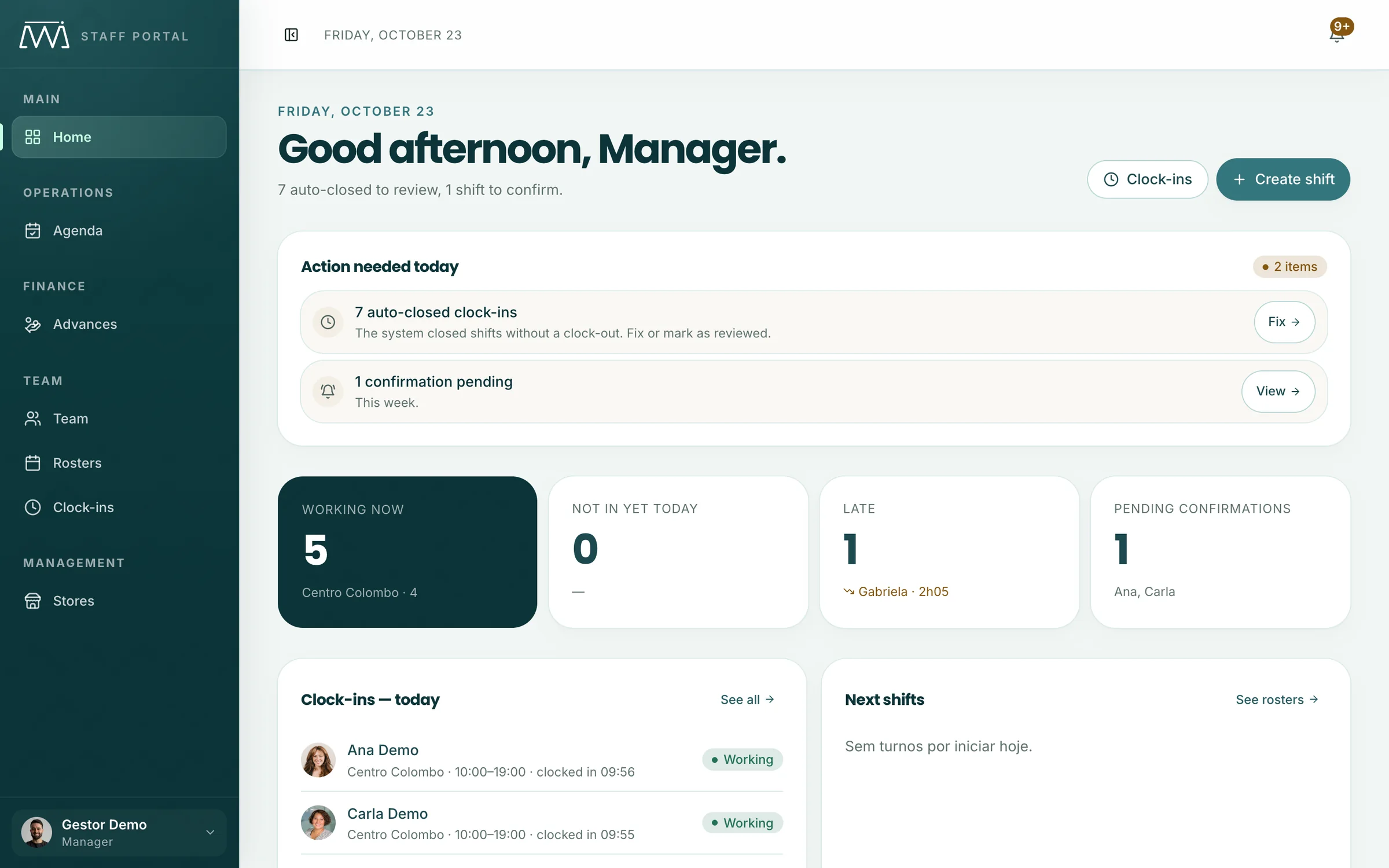This screenshot has height=868, width=1389.
Task: Open Advances under Finance
Action: coord(119,324)
